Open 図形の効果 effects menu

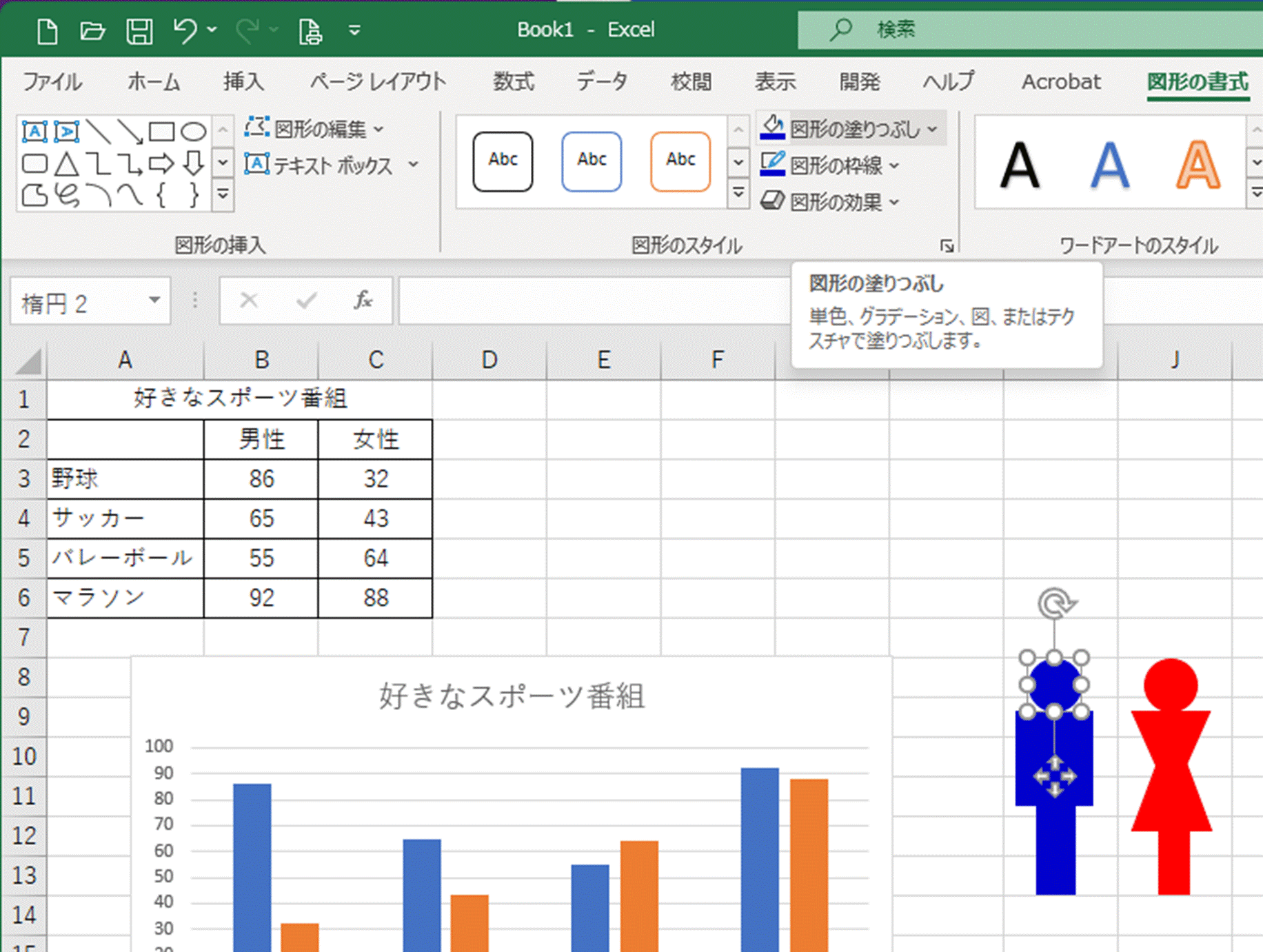coord(830,202)
